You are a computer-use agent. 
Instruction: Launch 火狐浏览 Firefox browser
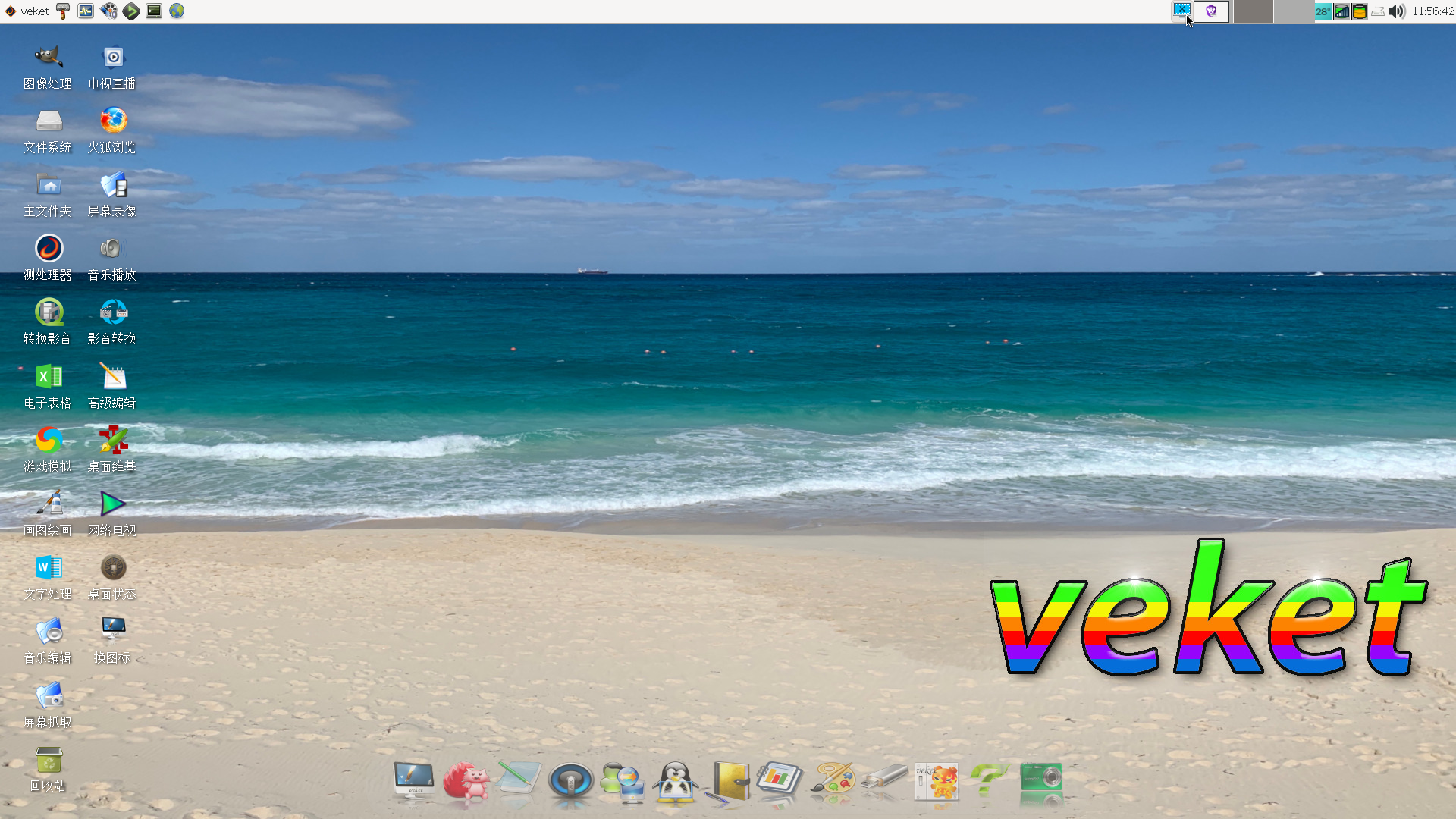coord(113,121)
